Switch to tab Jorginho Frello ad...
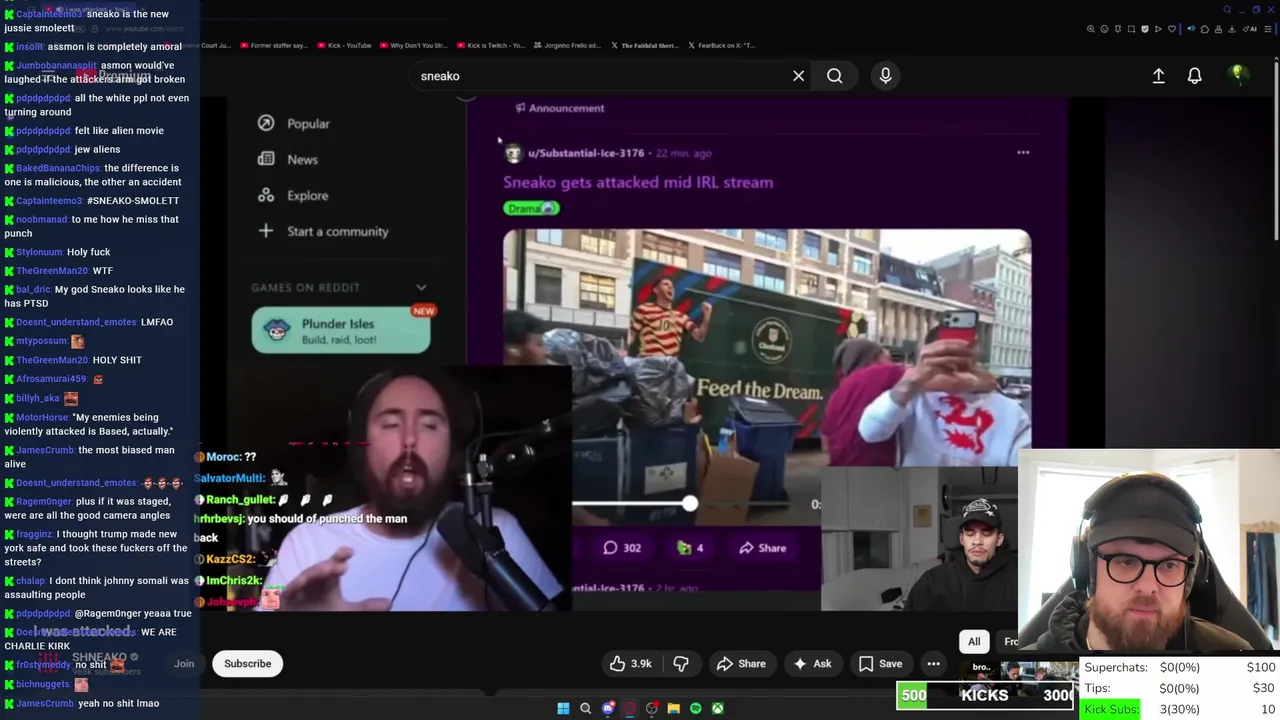The width and height of the screenshot is (1280, 720). [x=566, y=45]
